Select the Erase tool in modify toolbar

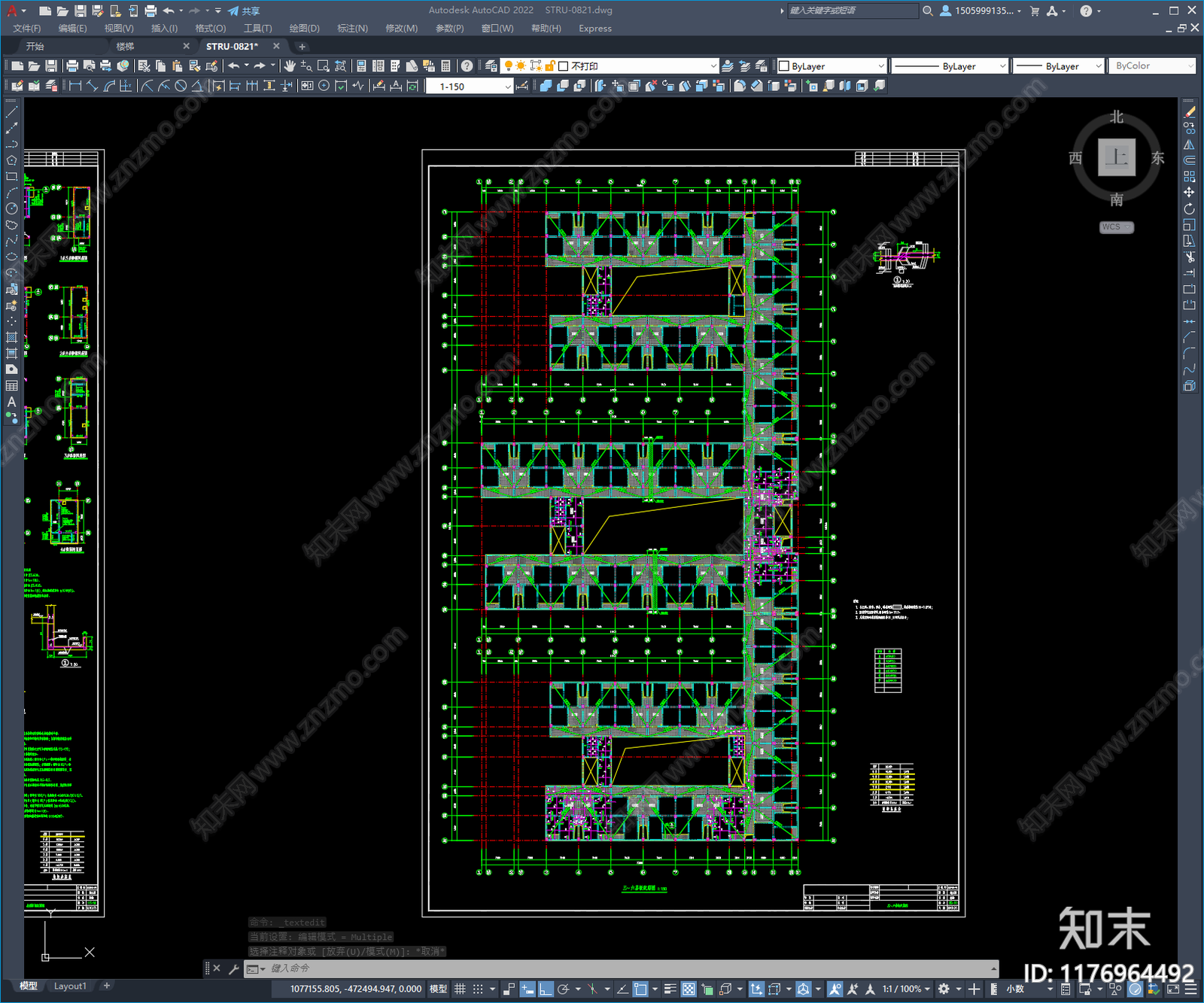[1189, 112]
